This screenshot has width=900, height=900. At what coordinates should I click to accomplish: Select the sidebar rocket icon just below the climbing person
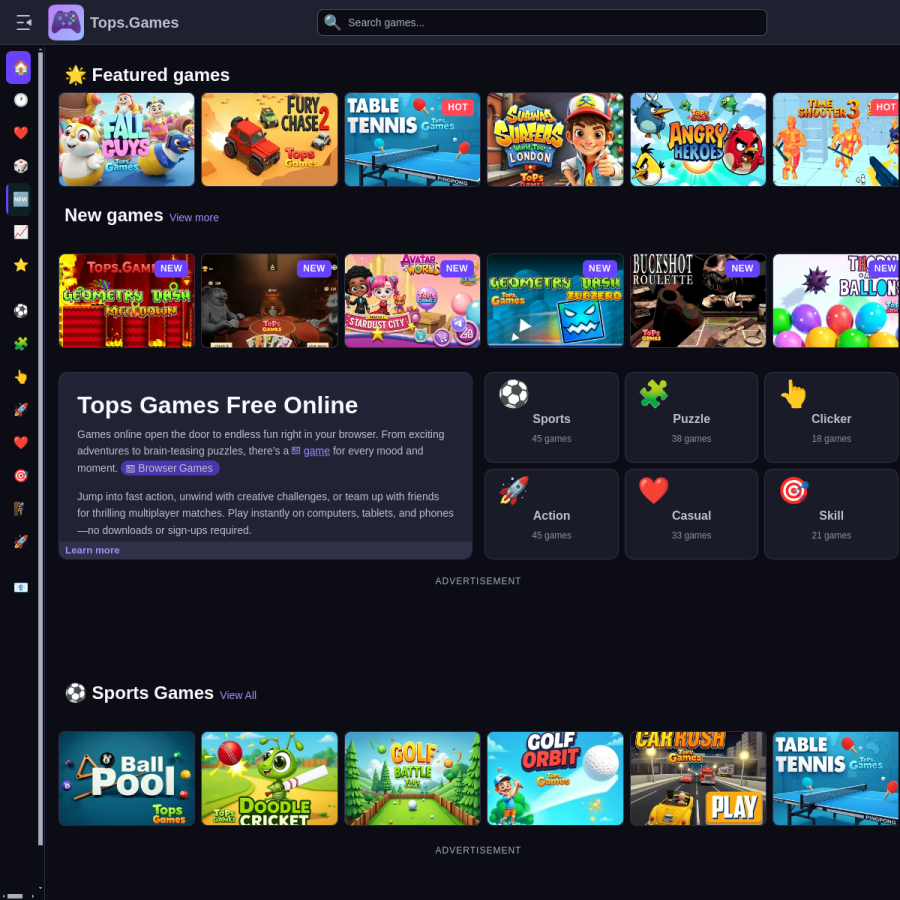click(x=21, y=541)
